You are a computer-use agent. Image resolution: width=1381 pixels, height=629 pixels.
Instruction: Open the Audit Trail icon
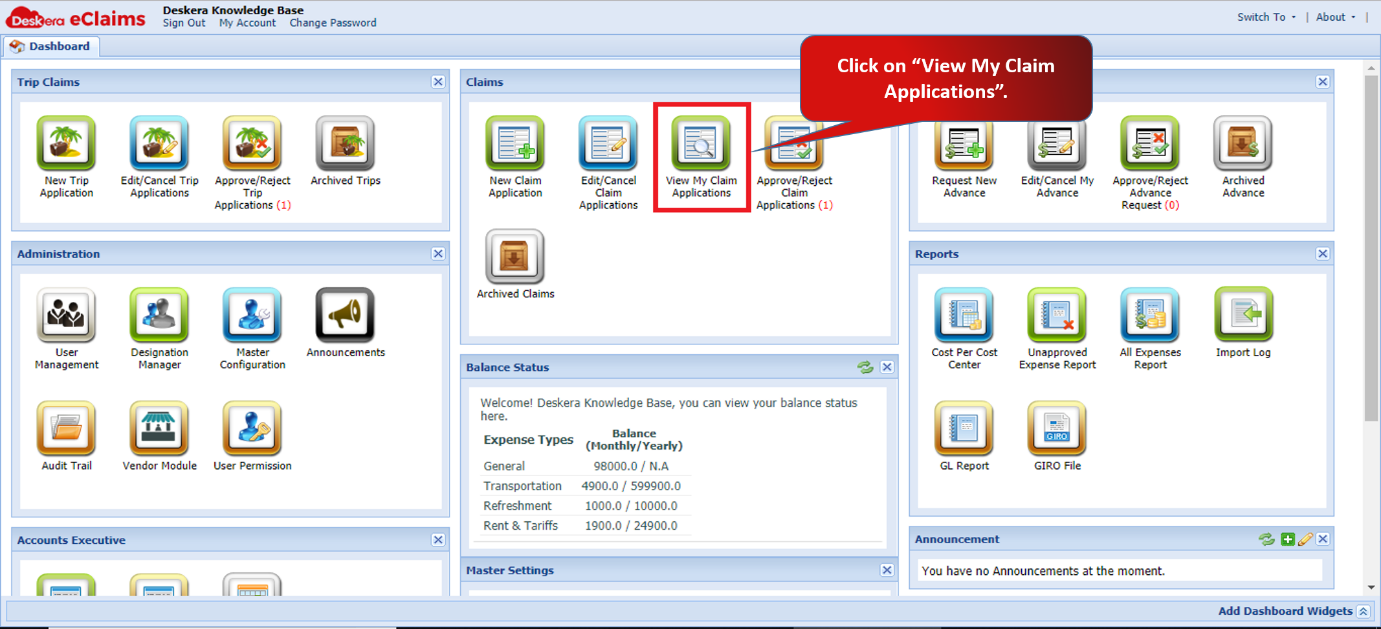tap(67, 429)
